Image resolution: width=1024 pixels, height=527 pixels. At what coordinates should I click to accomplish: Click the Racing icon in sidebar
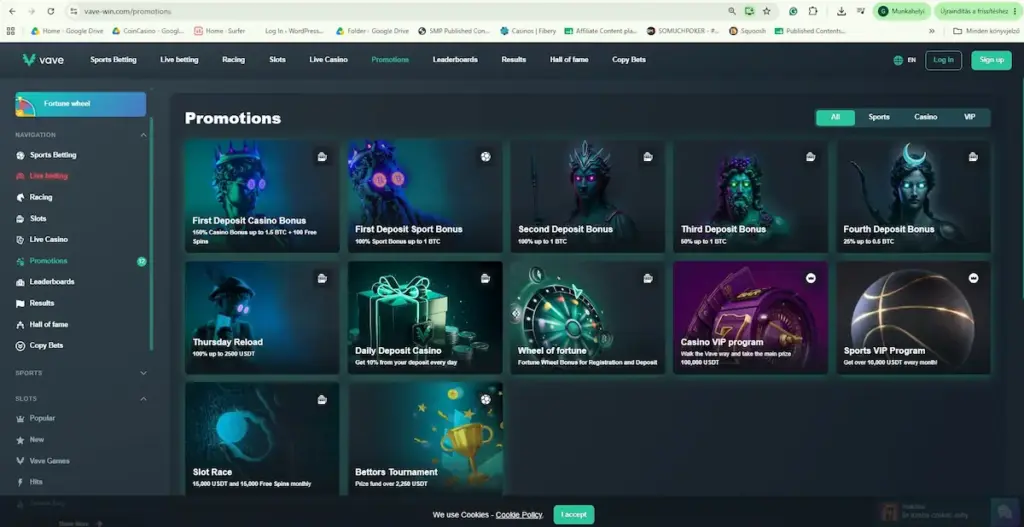tap(20, 197)
